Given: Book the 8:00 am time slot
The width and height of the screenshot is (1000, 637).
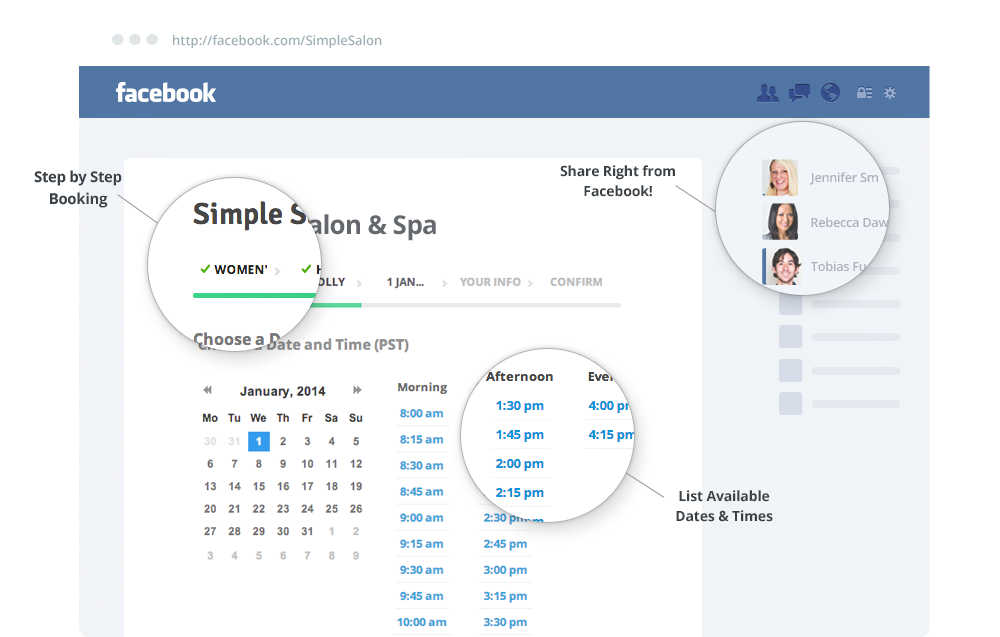Looking at the screenshot, I should tap(421, 413).
